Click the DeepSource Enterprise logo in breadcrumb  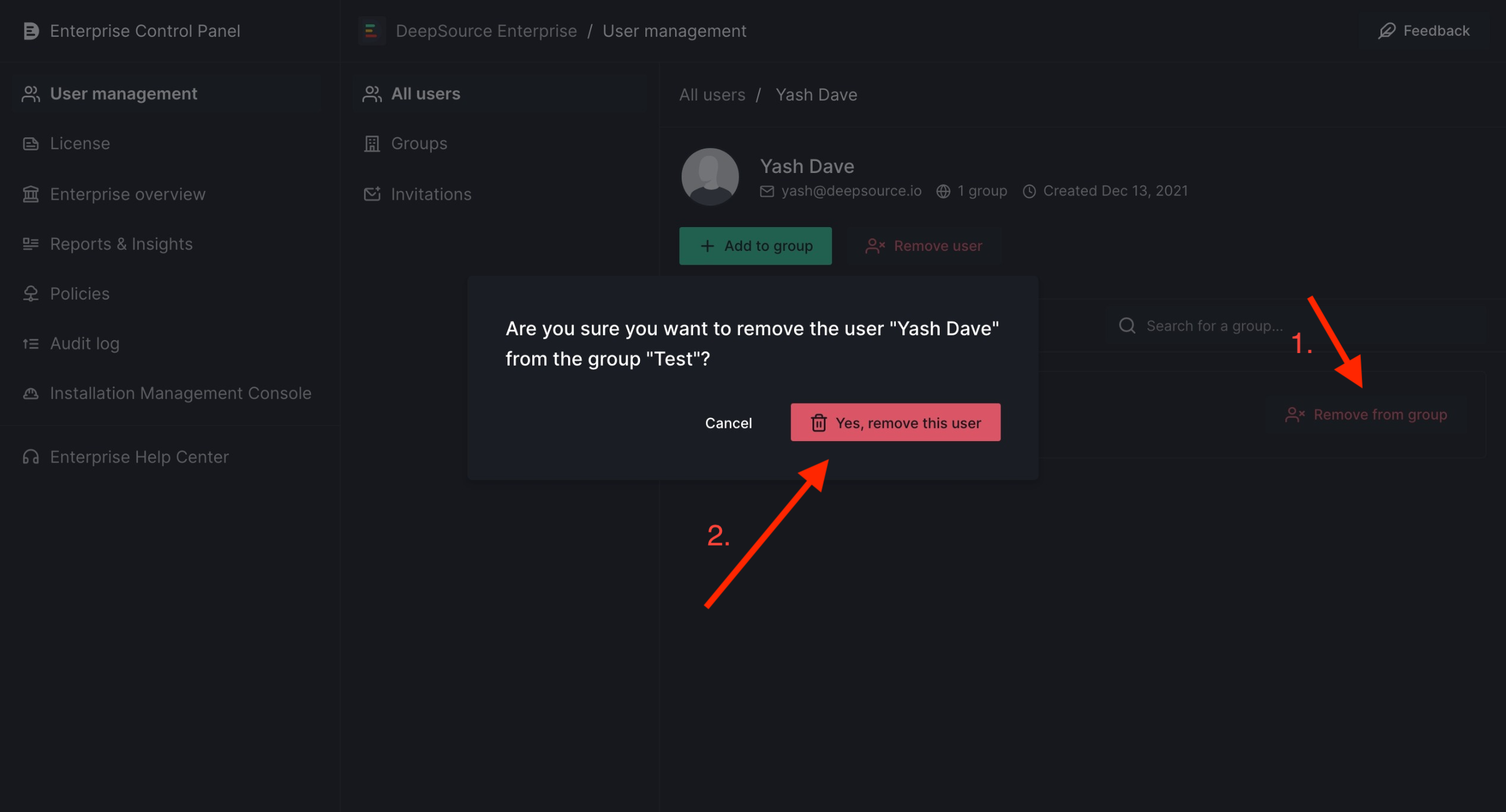[372, 30]
